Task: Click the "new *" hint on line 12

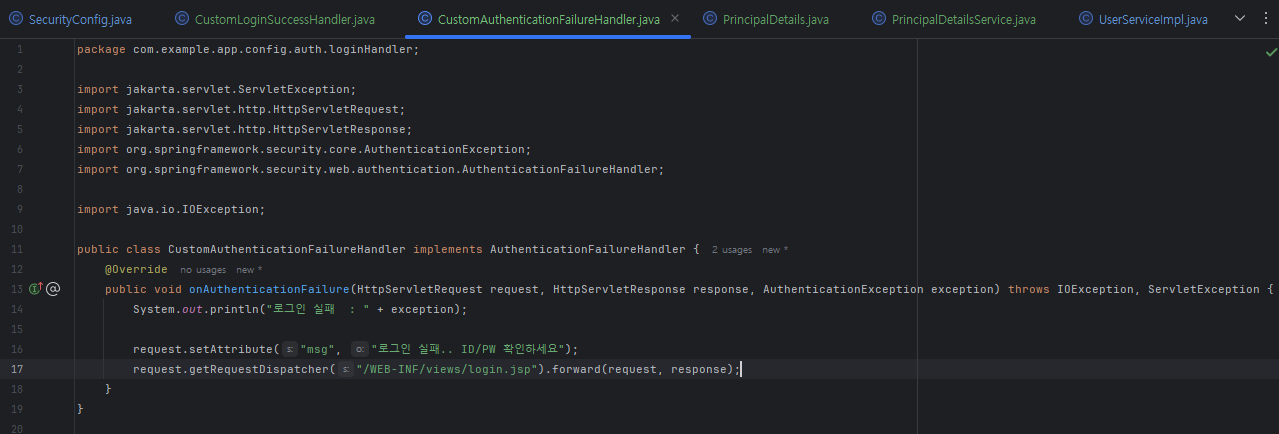Action: click(x=249, y=270)
